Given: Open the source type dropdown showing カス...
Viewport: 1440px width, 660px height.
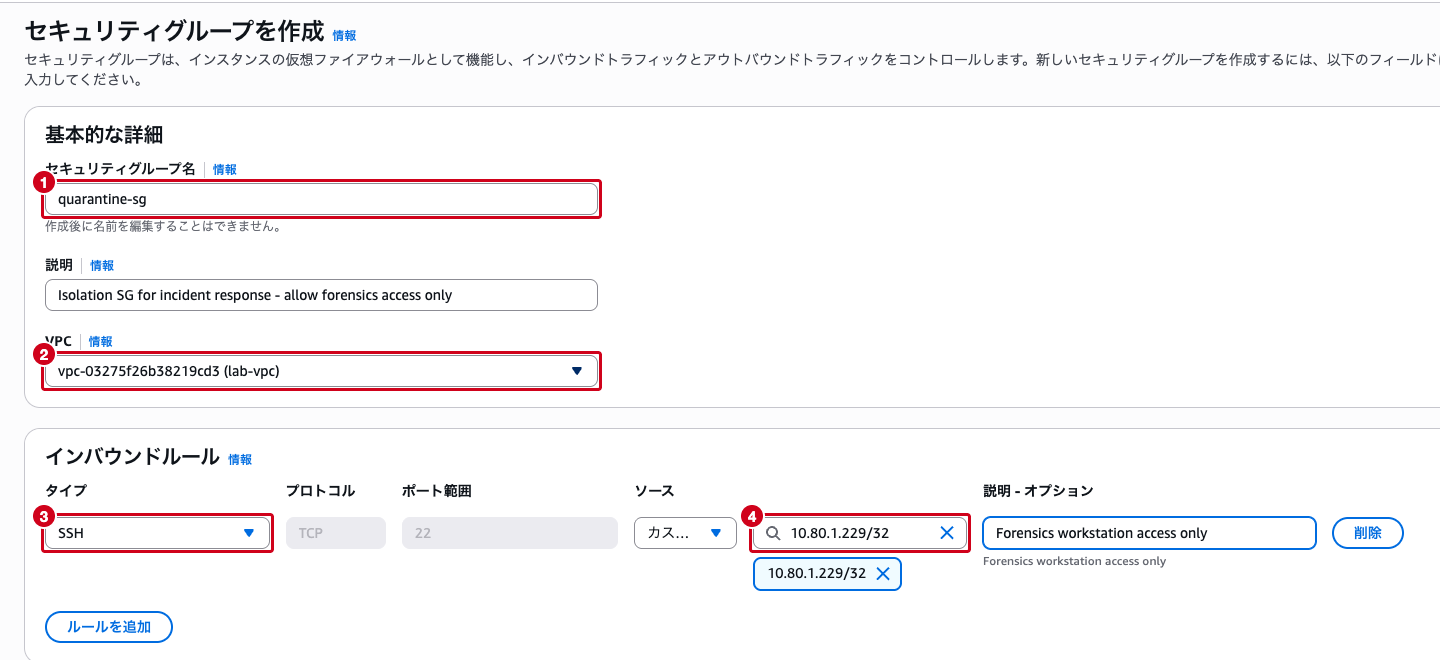Looking at the screenshot, I should (685, 533).
